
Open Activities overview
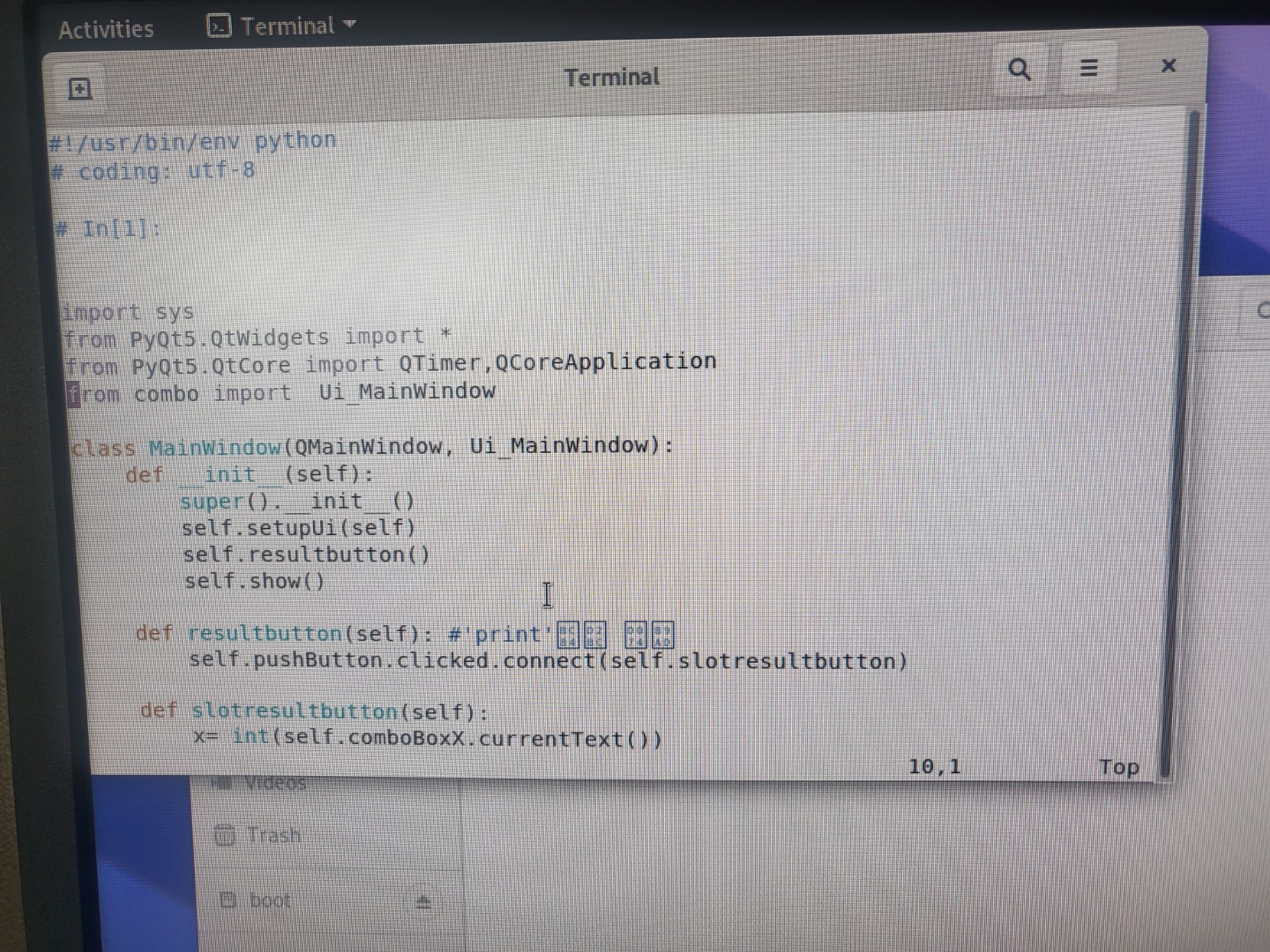(106, 29)
